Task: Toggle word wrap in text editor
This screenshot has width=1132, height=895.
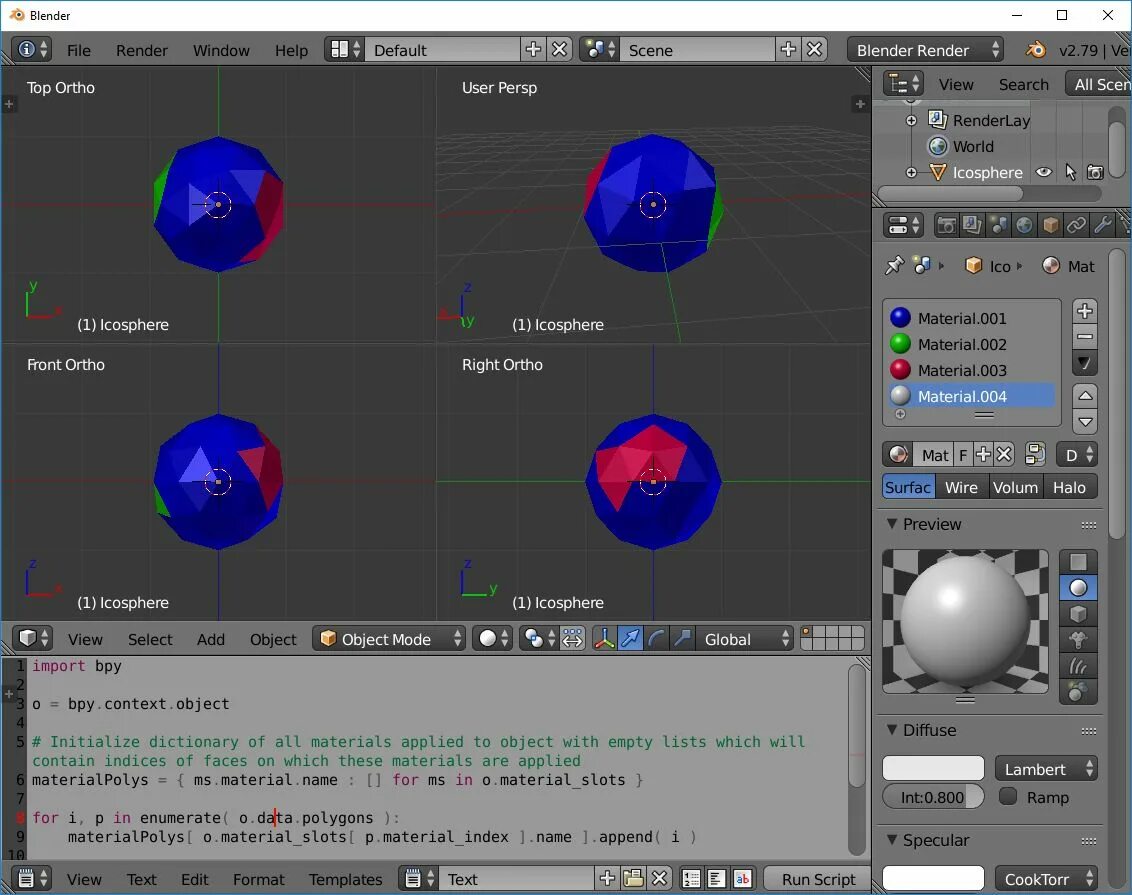Action: tap(717, 878)
